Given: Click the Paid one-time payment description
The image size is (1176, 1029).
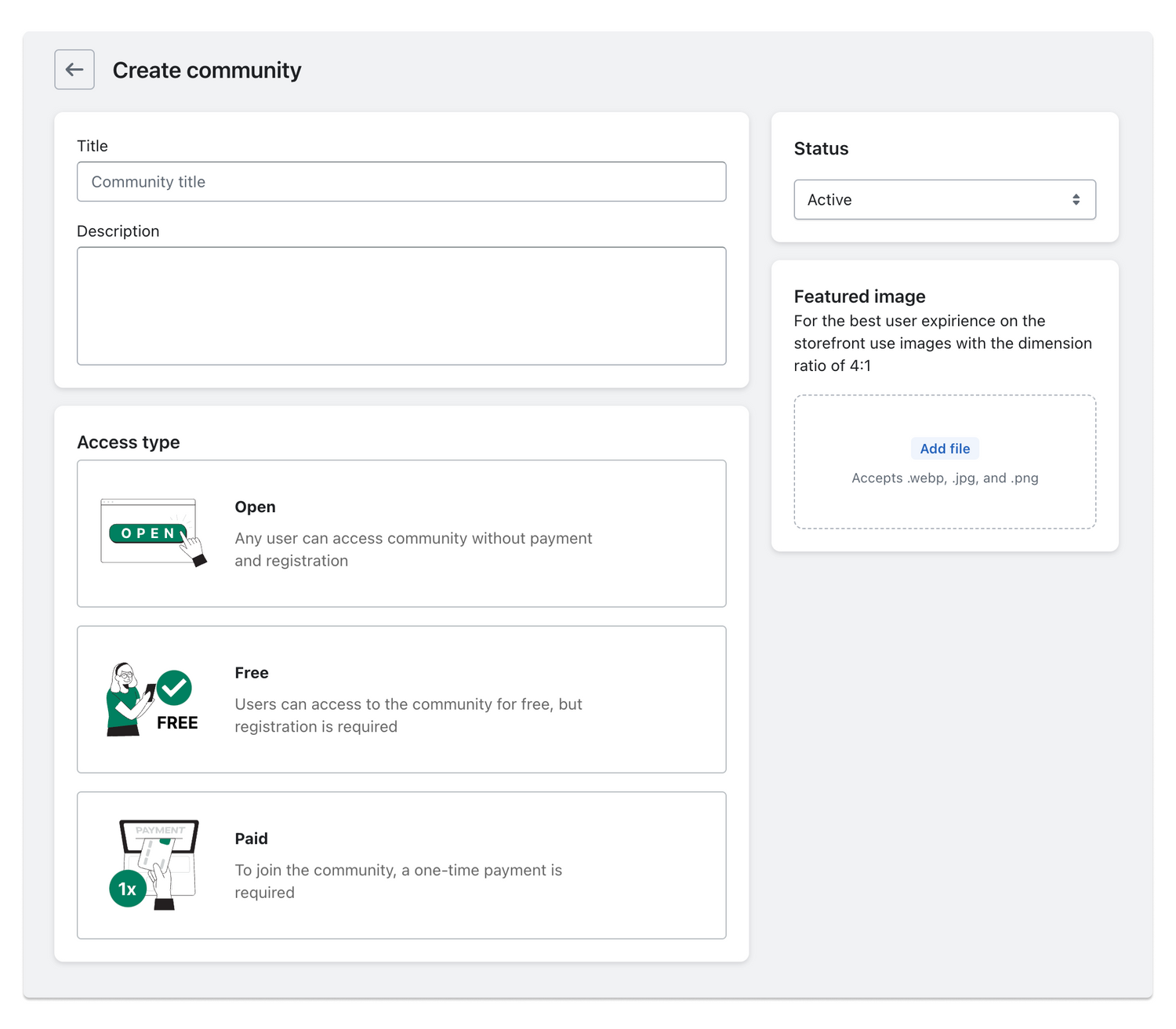Looking at the screenshot, I should [398, 881].
